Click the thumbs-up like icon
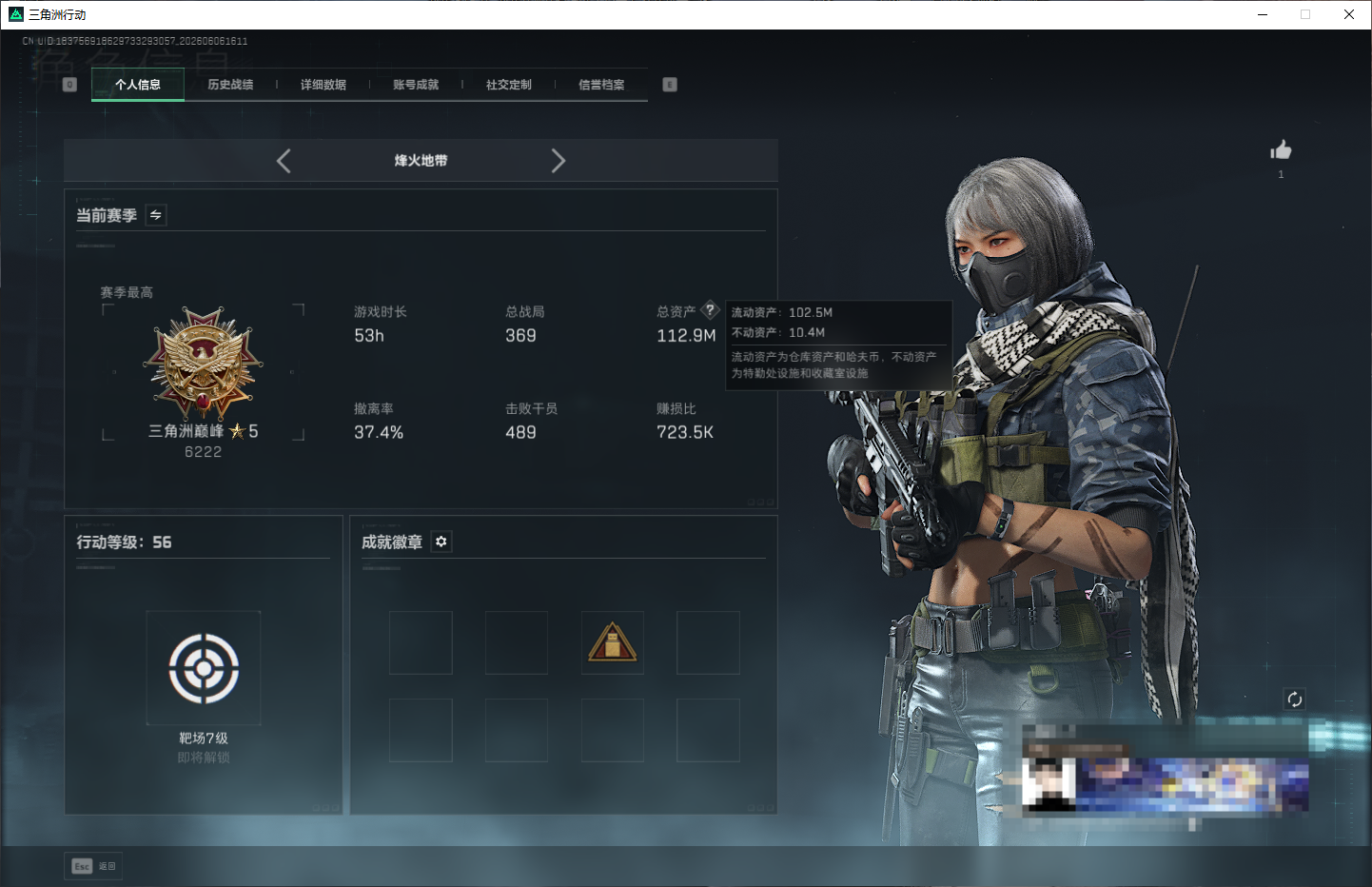 pos(1281,150)
